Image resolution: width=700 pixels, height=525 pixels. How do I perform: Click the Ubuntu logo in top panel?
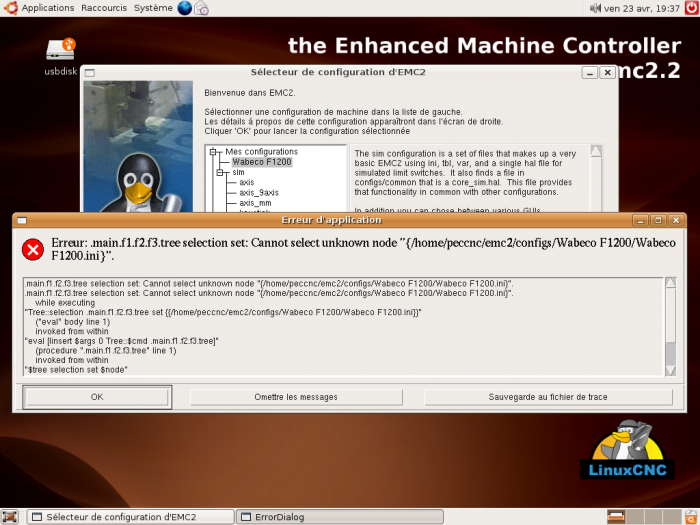10,8
